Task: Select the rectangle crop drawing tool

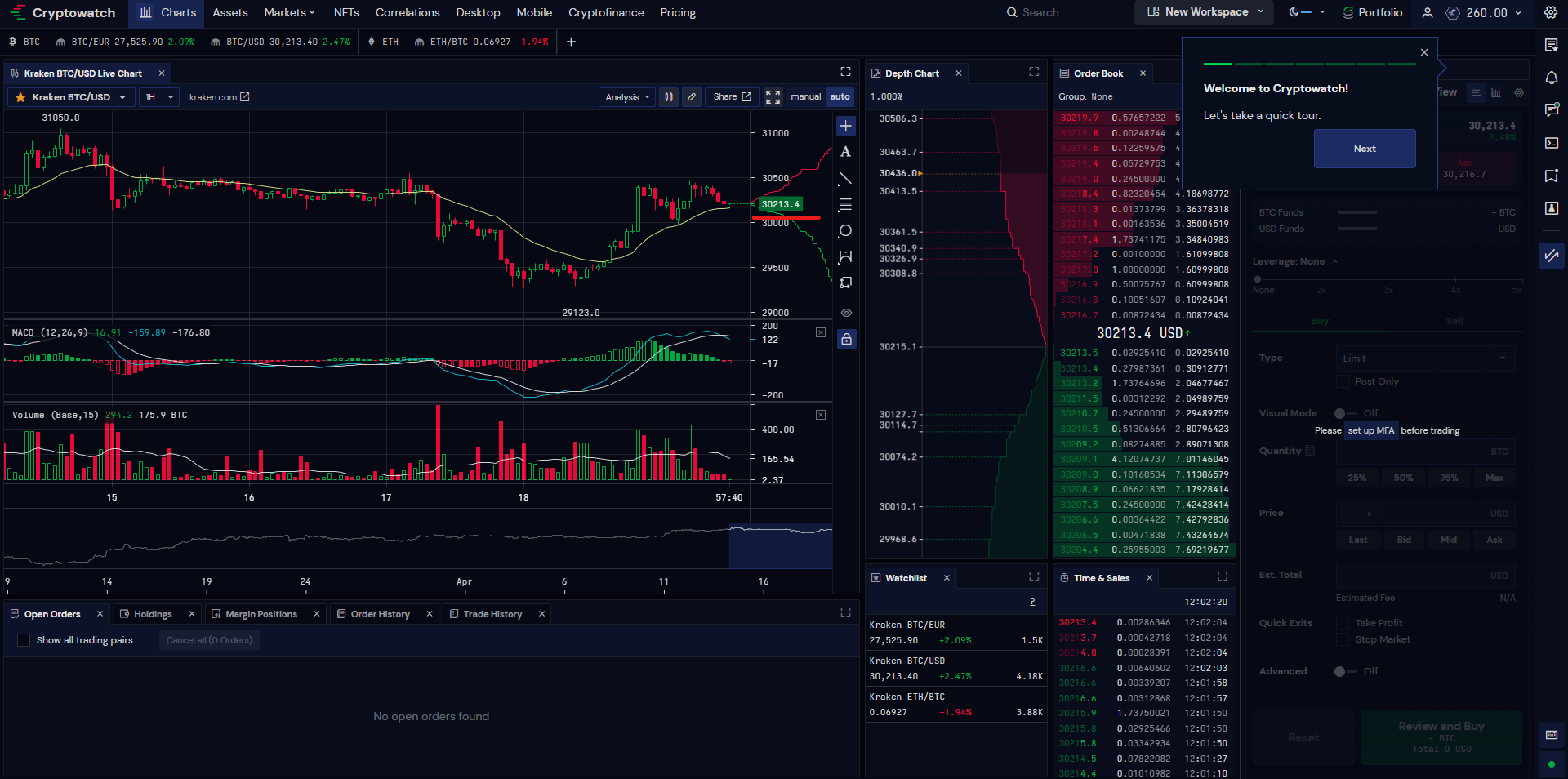Action: [846, 283]
